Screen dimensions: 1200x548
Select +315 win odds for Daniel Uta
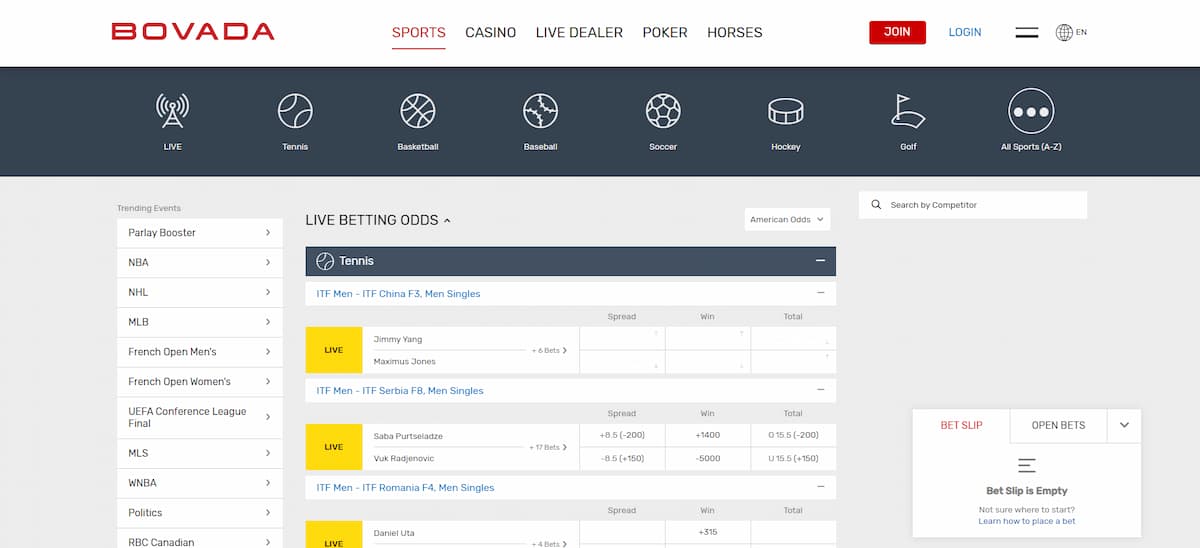click(707, 533)
